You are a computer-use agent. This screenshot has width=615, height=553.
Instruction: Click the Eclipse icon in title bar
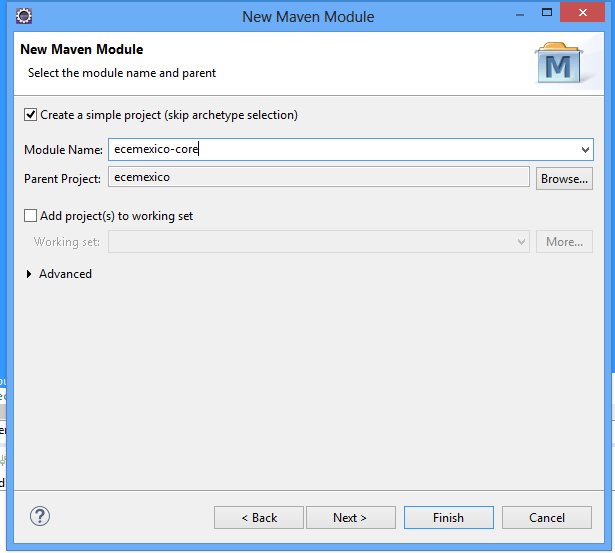[x=24, y=16]
